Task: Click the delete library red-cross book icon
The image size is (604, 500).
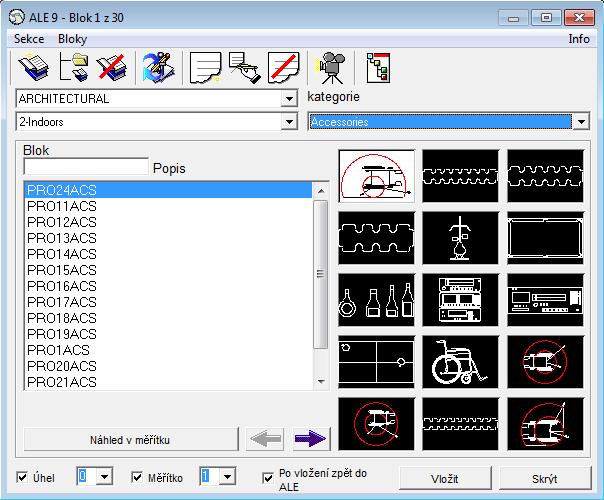Action: 112,68
